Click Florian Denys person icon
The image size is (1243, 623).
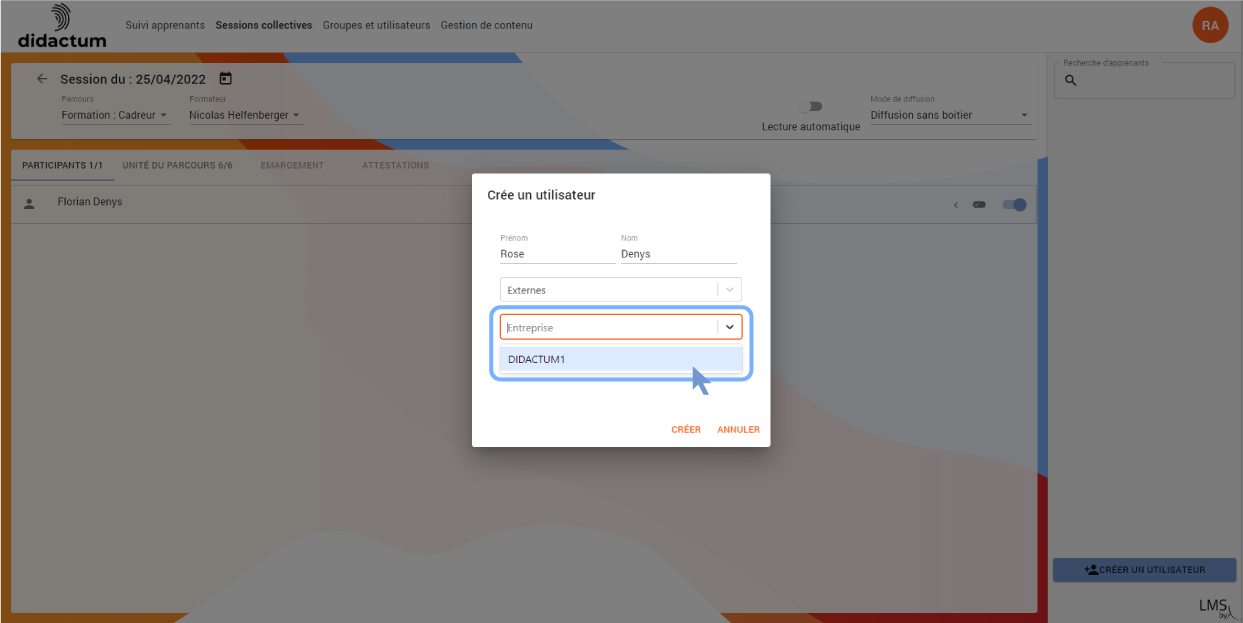point(29,203)
